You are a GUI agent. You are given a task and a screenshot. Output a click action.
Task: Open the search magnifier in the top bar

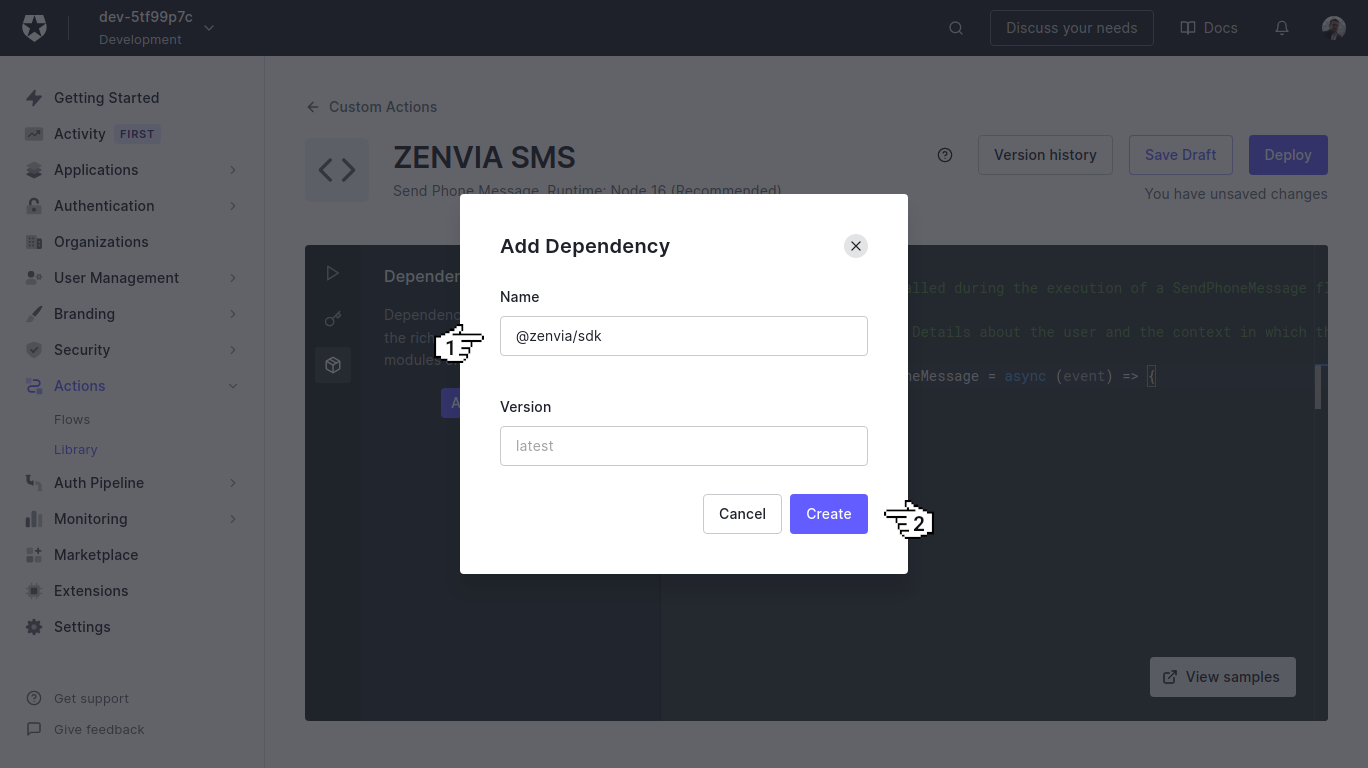pyautogui.click(x=955, y=28)
